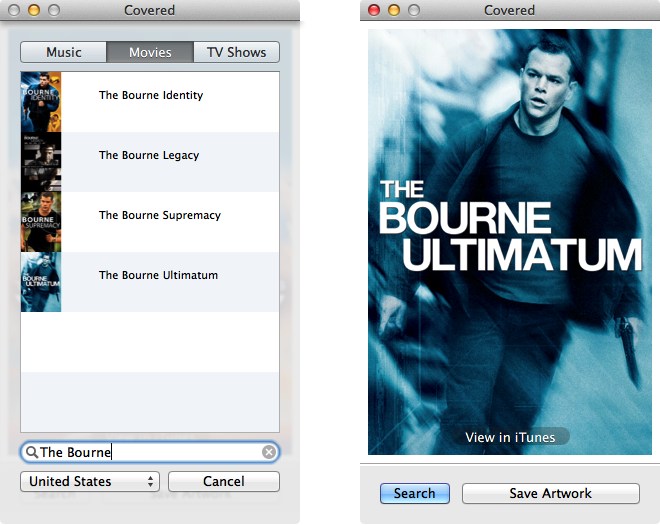Focus the search field containing "The Bourne"

click(150, 452)
